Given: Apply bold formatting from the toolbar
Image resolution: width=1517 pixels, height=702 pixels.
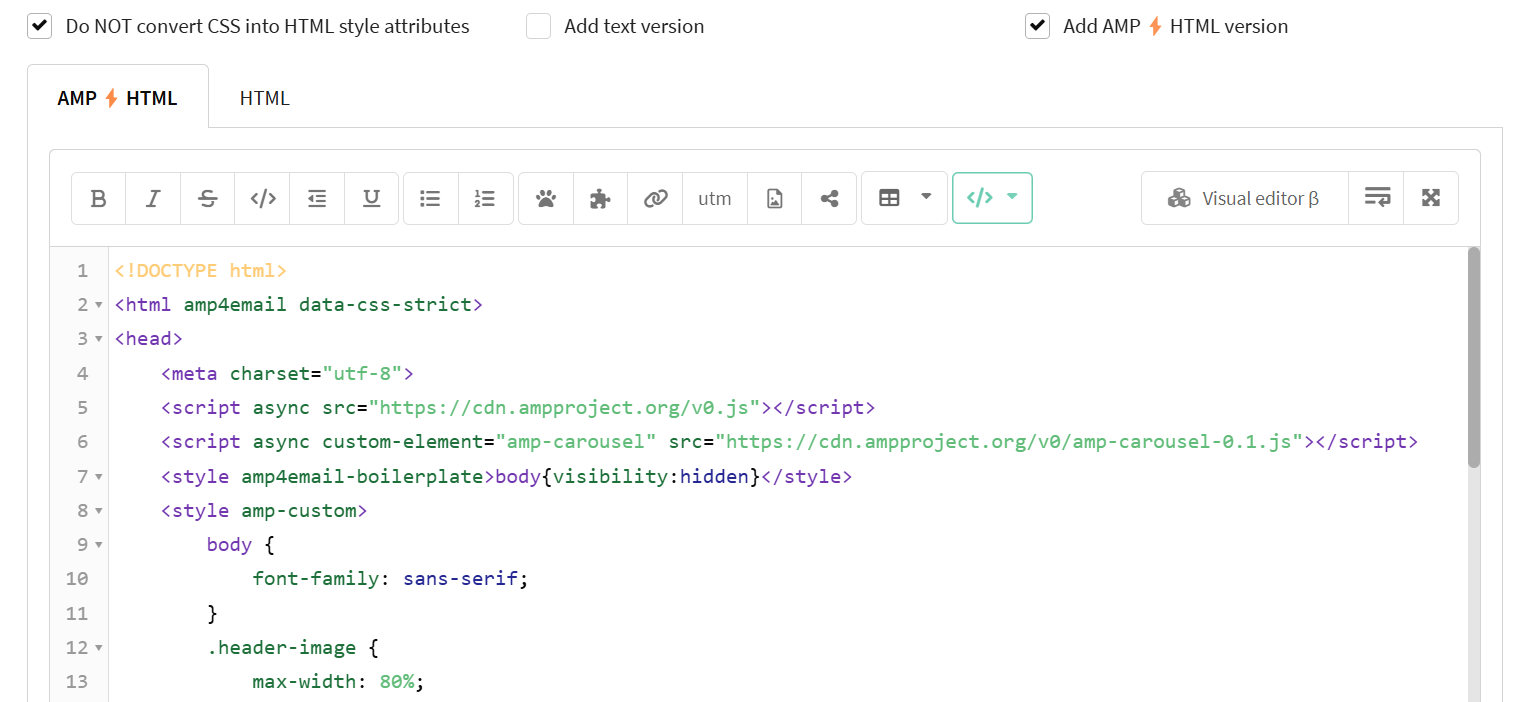Looking at the screenshot, I should (x=99, y=198).
